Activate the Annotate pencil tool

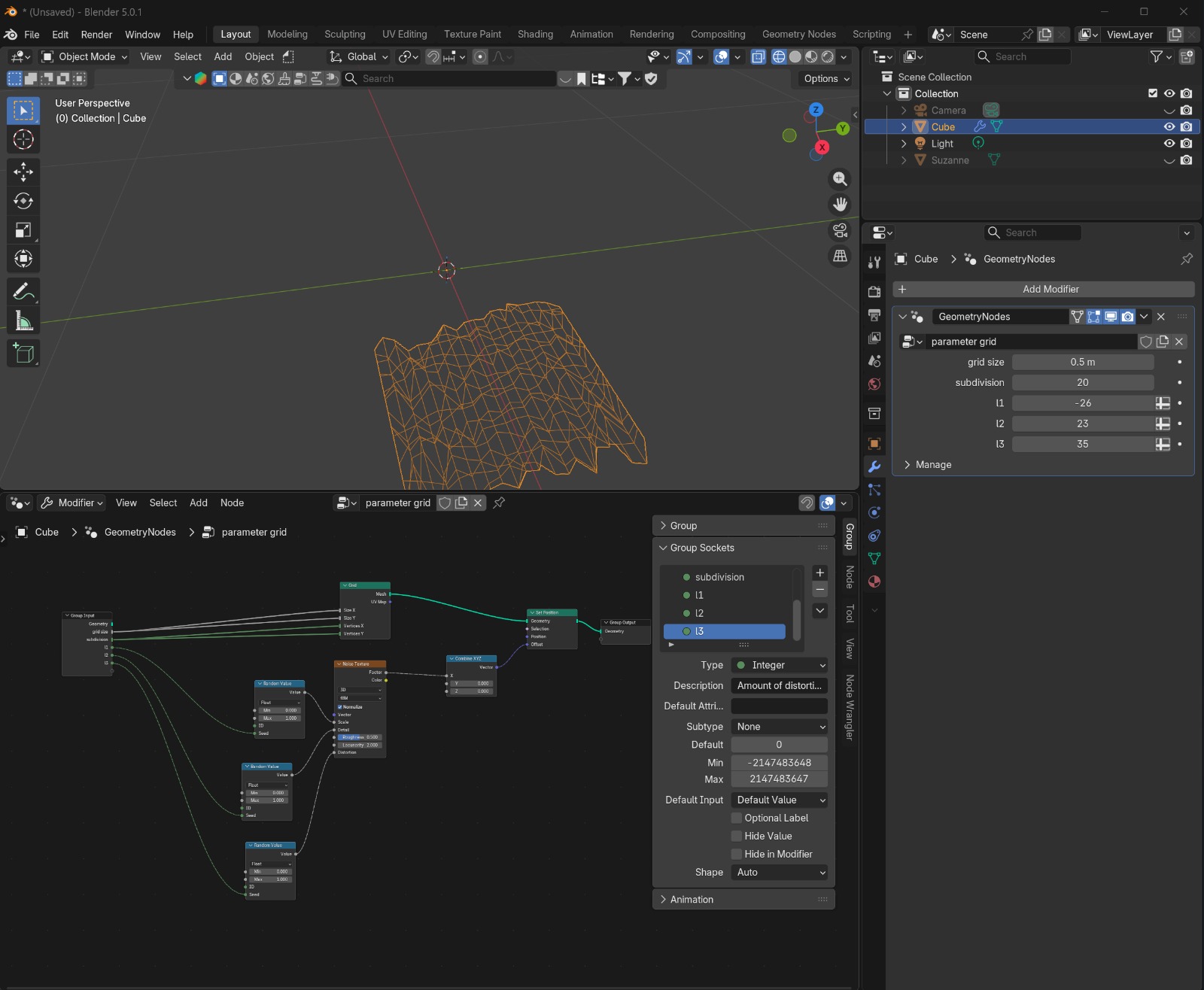point(23,291)
